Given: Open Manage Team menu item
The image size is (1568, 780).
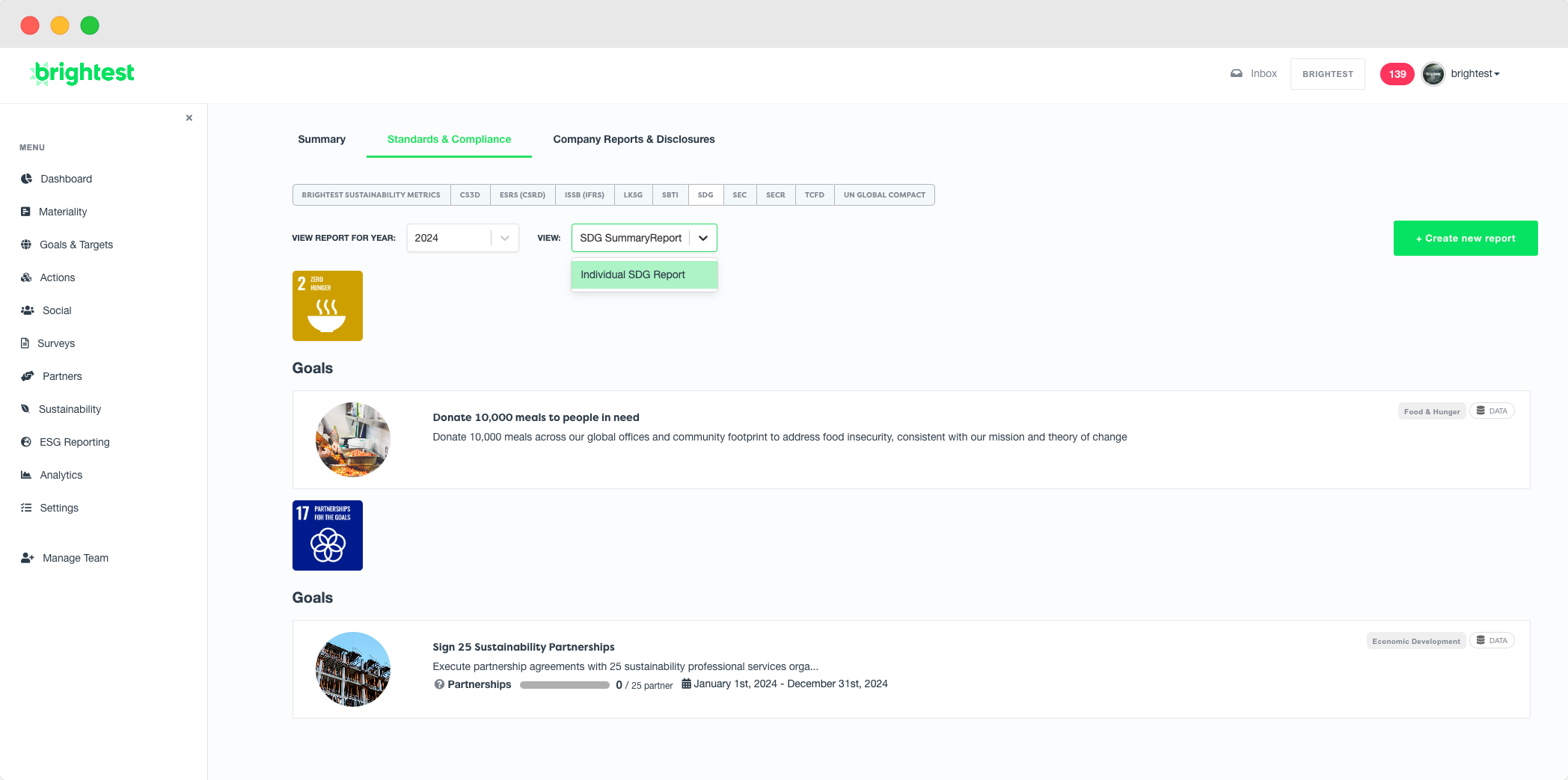Looking at the screenshot, I should (x=65, y=558).
